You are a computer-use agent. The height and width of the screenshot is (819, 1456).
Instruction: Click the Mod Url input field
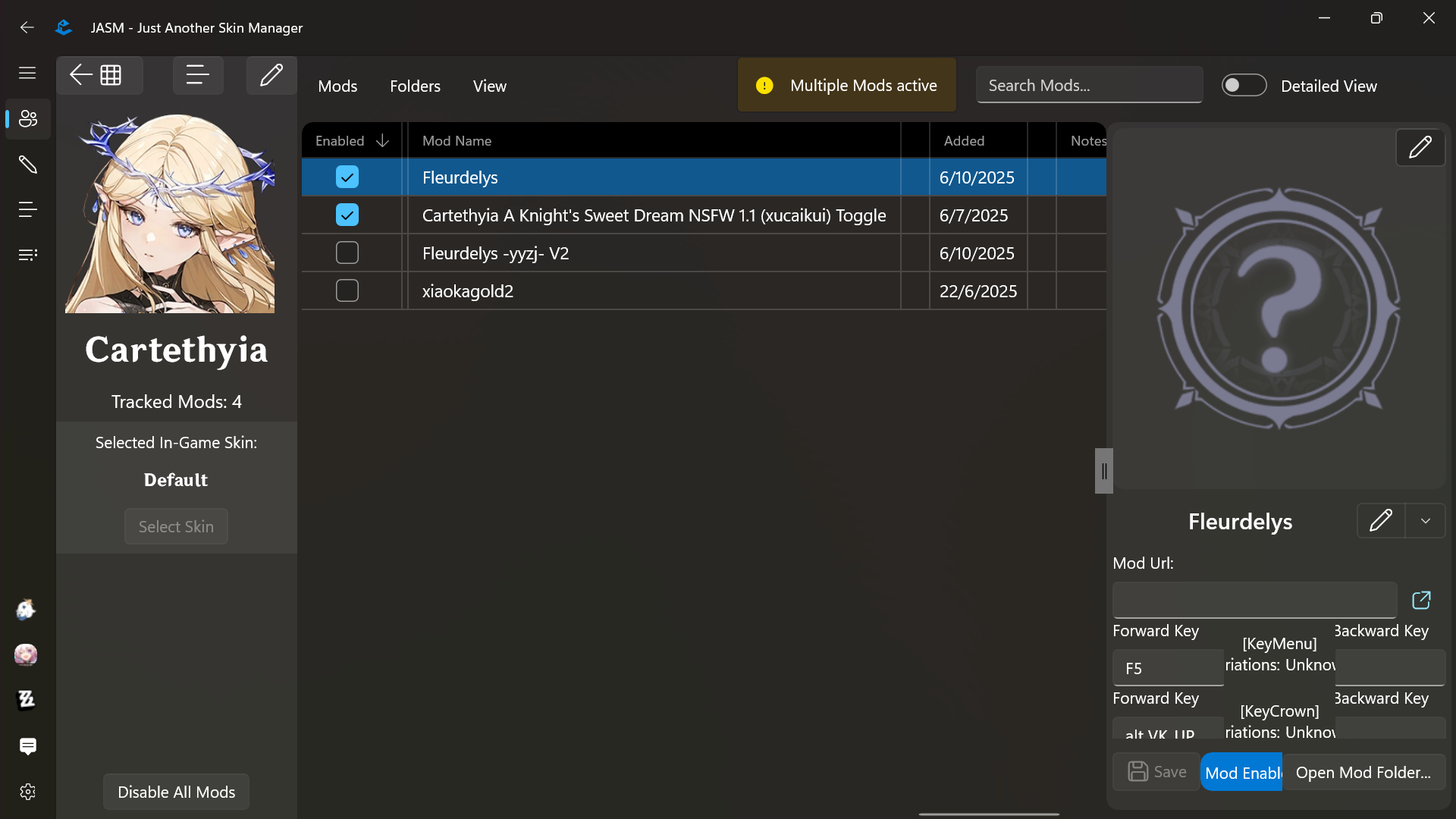pyautogui.click(x=1254, y=600)
